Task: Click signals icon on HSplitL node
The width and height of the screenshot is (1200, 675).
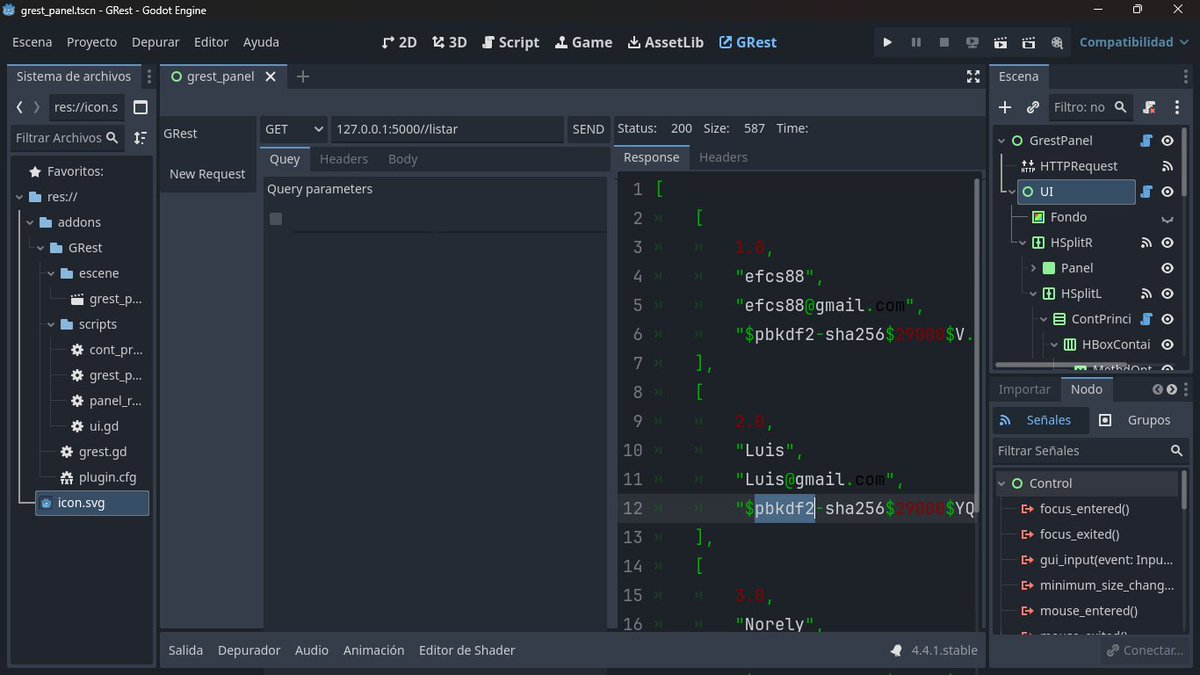Action: (x=1147, y=293)
